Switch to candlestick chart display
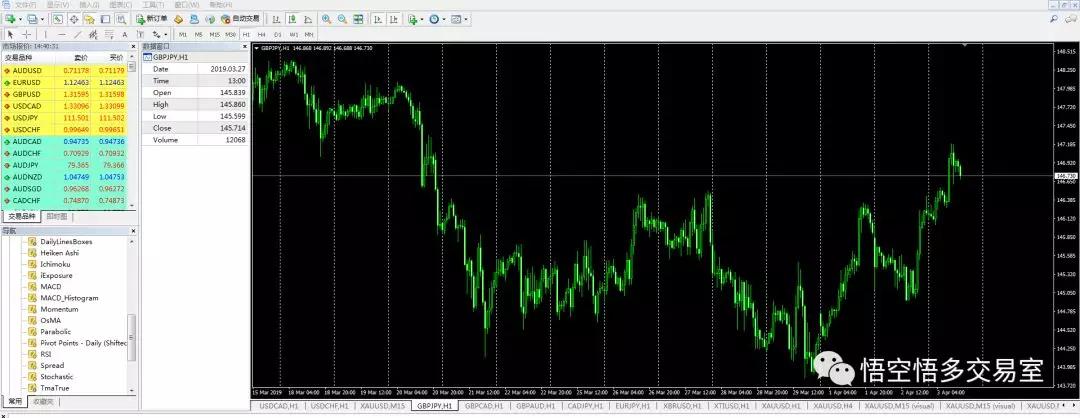 coord(289,19)
